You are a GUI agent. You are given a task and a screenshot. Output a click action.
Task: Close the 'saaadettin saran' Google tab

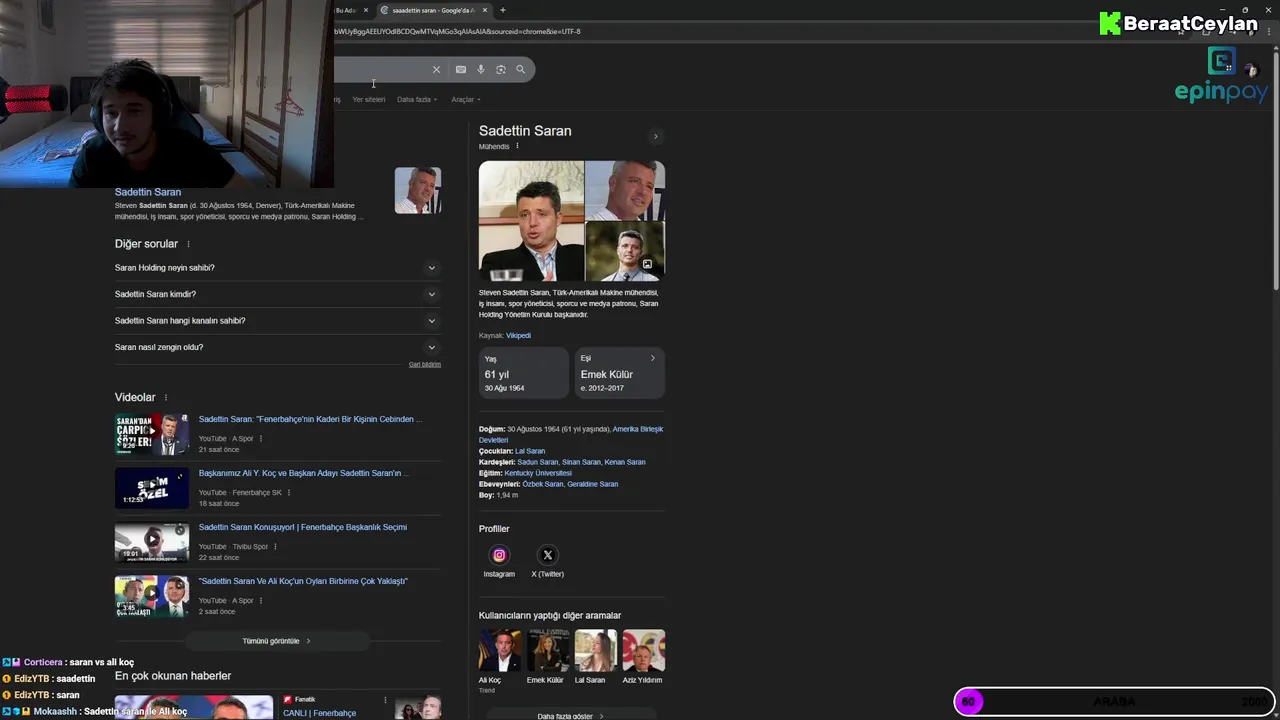click(485, 10)
